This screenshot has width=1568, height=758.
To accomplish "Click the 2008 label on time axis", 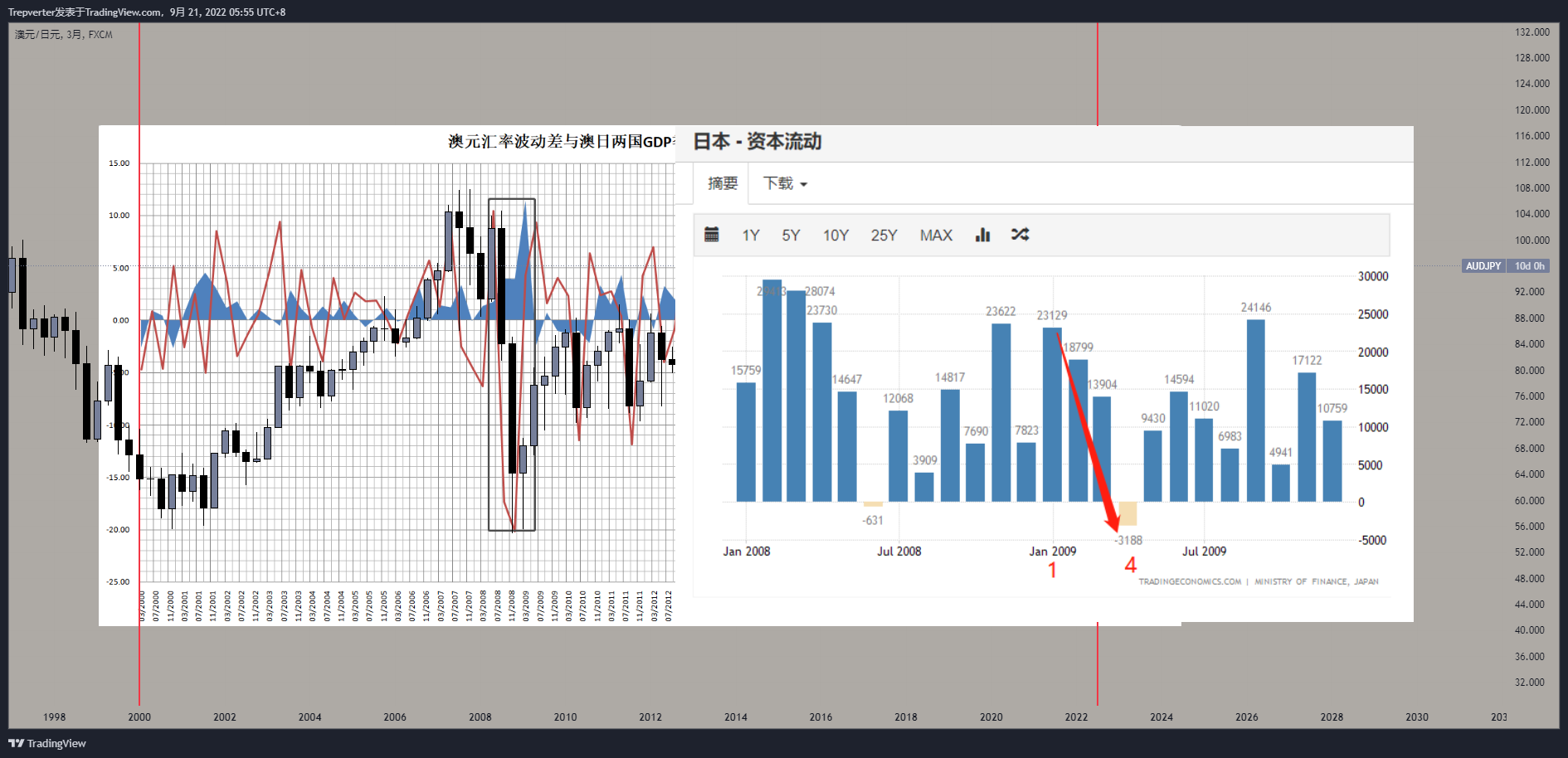I will (x=480, y=717).
